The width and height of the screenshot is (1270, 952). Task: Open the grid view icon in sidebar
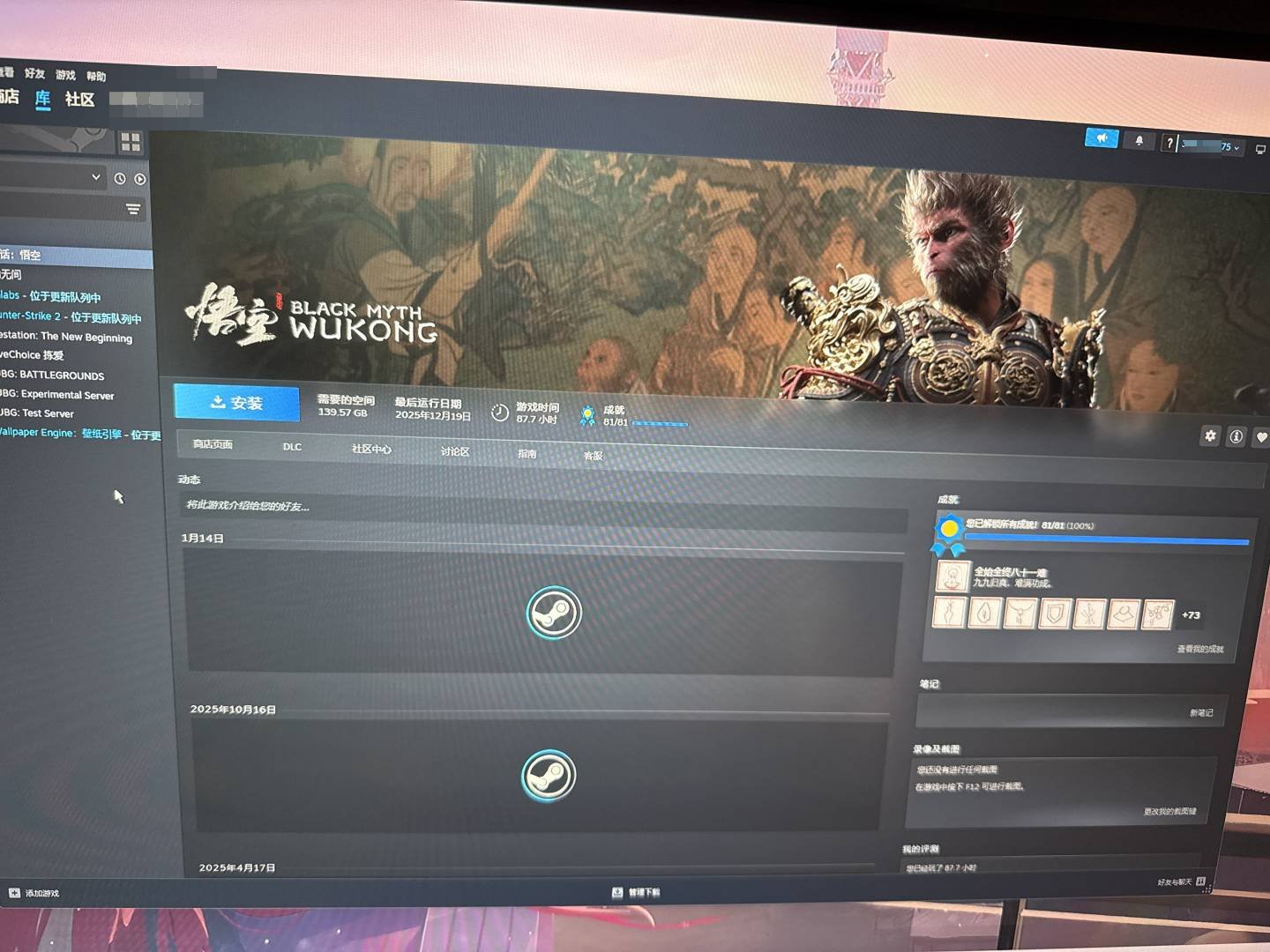[x=131, y=142]
